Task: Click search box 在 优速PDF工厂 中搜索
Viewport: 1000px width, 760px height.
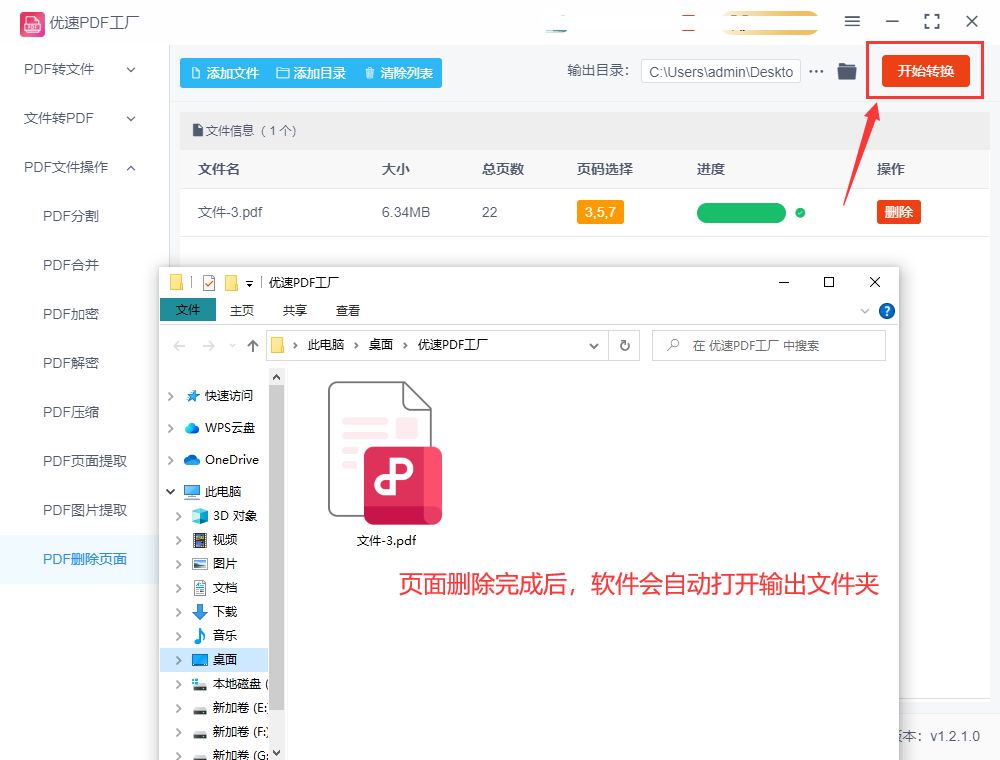Action: pyautogui.click(x=768, y=346)
